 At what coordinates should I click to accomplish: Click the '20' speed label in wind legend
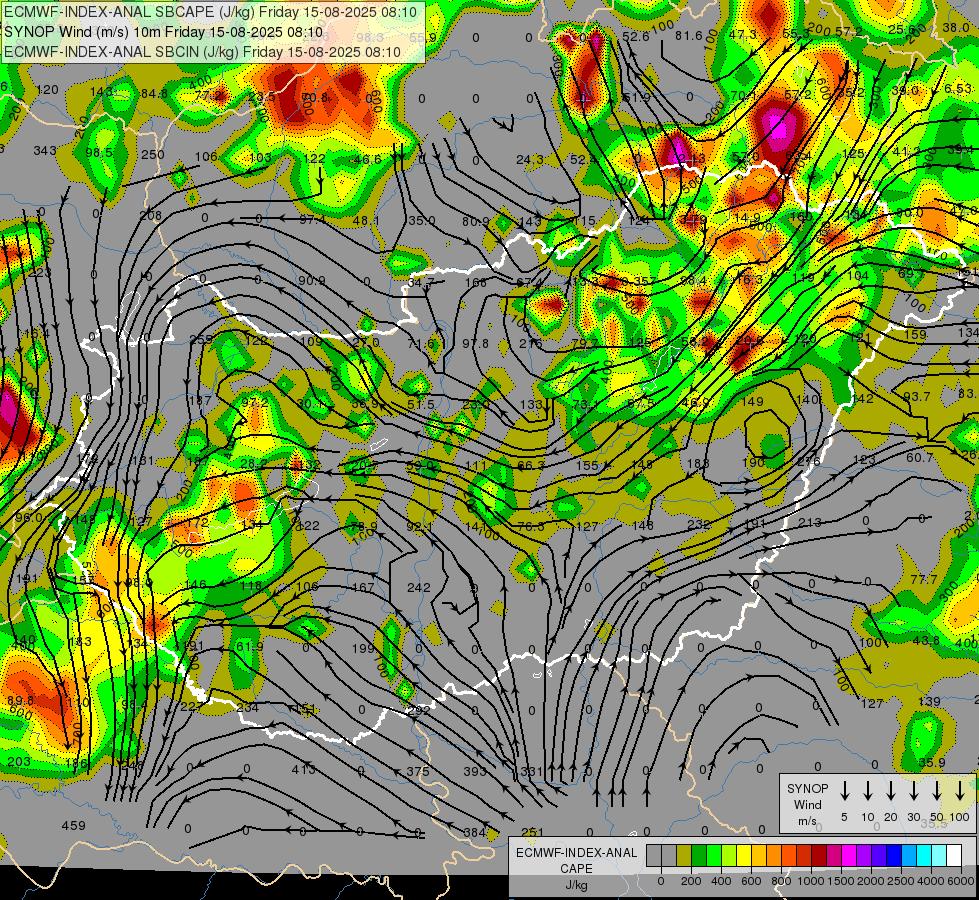[890, 817]
